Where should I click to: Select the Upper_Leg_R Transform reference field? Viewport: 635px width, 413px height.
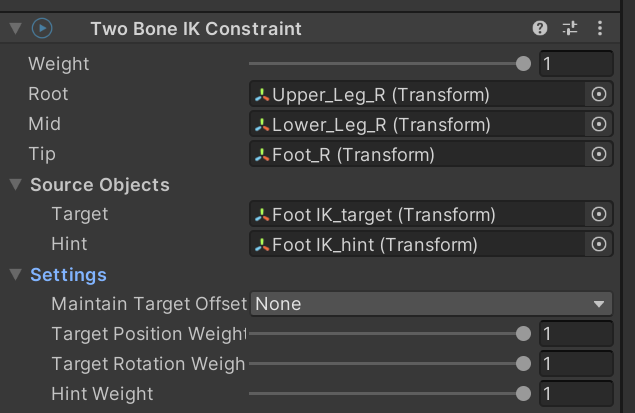[x=415, y=95]
